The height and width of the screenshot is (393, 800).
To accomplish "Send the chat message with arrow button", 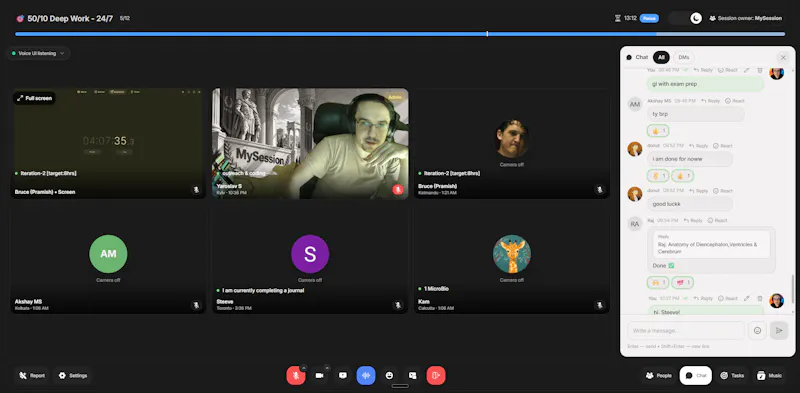I will (779, 331).
